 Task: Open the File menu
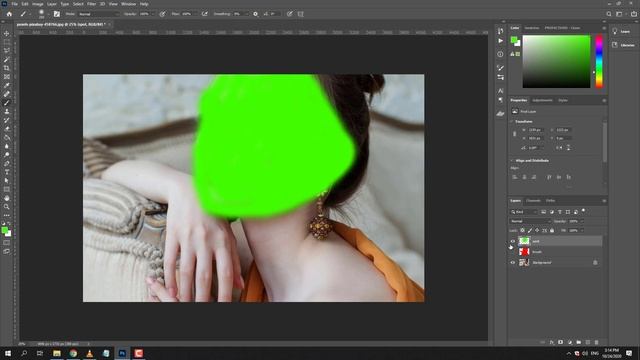(x=14, y=4)
